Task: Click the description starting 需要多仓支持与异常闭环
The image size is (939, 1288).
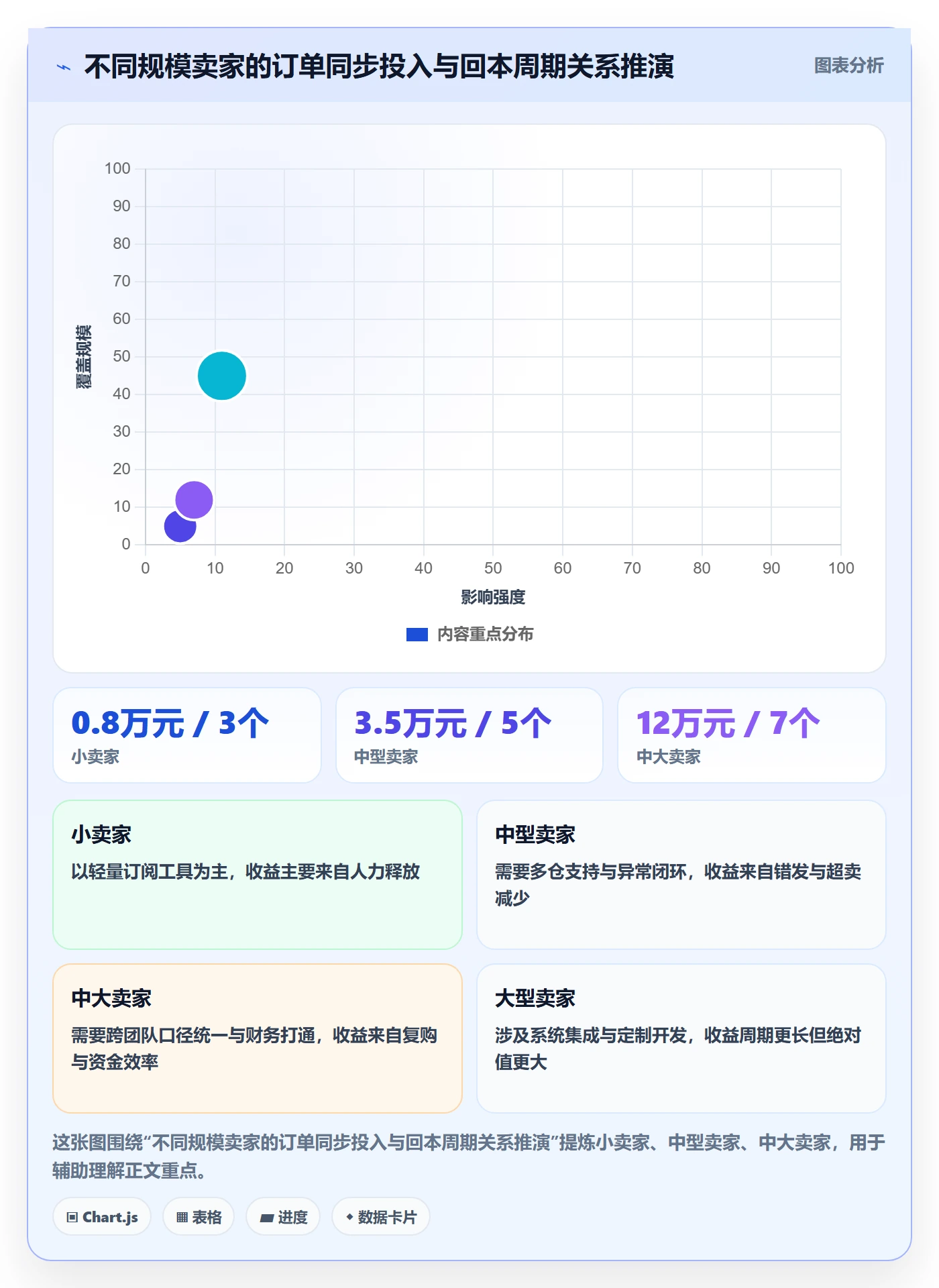Action: coord(678,885)
